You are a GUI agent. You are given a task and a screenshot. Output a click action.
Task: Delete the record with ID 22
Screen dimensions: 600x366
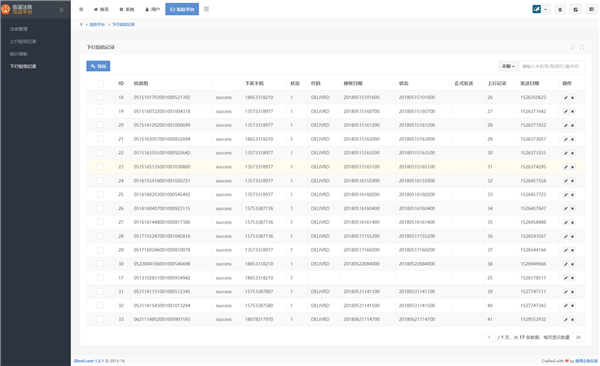click(572, 153)
